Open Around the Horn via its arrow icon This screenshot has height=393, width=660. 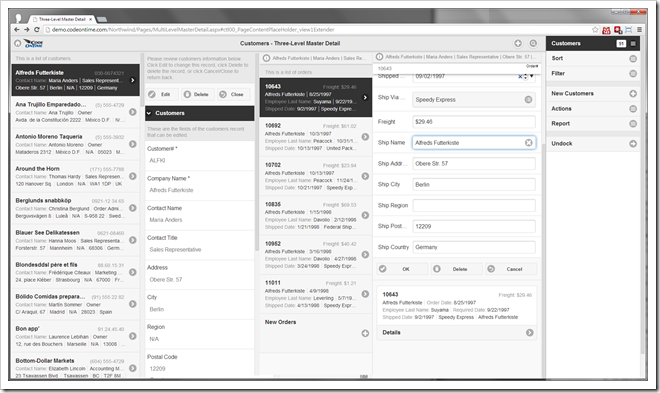[133, 176]
